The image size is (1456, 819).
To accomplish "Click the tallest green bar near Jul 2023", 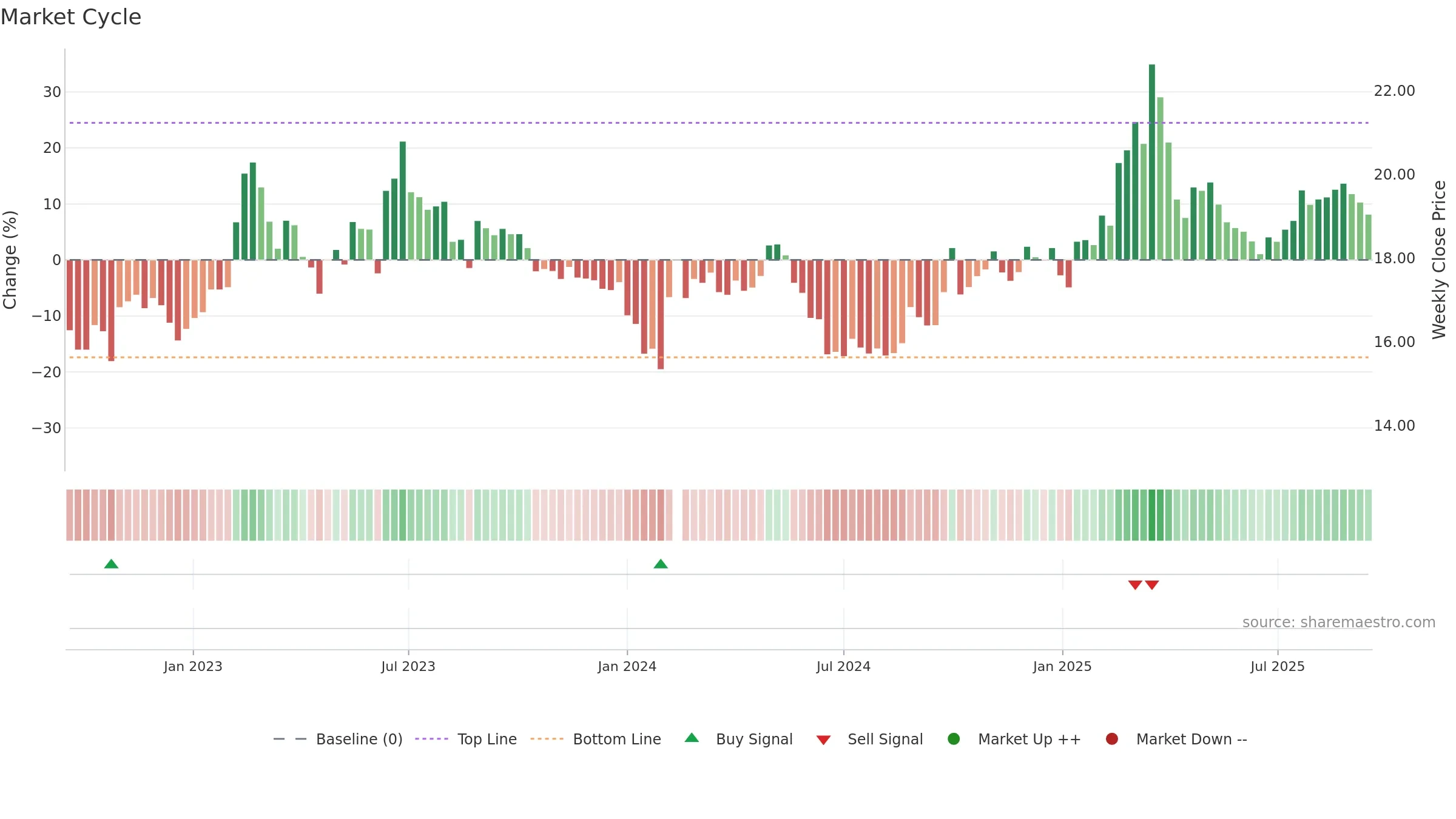I will (403, 201).
